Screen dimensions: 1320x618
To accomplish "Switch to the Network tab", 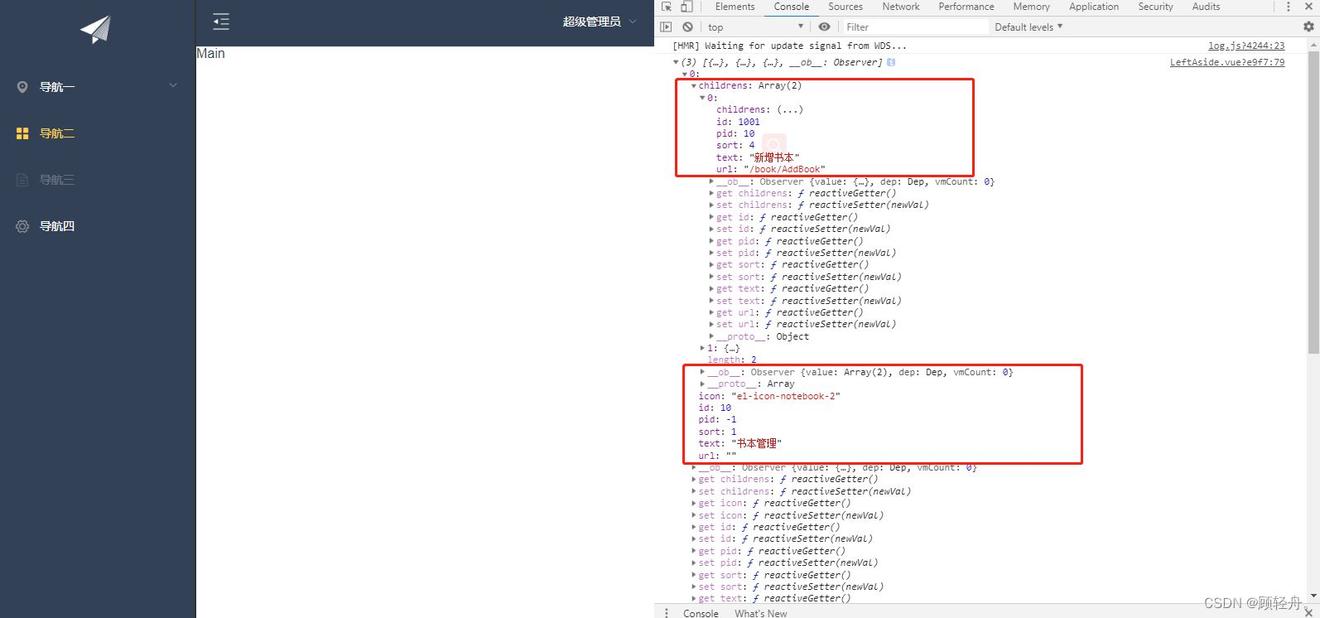I will tap(900, 7).
